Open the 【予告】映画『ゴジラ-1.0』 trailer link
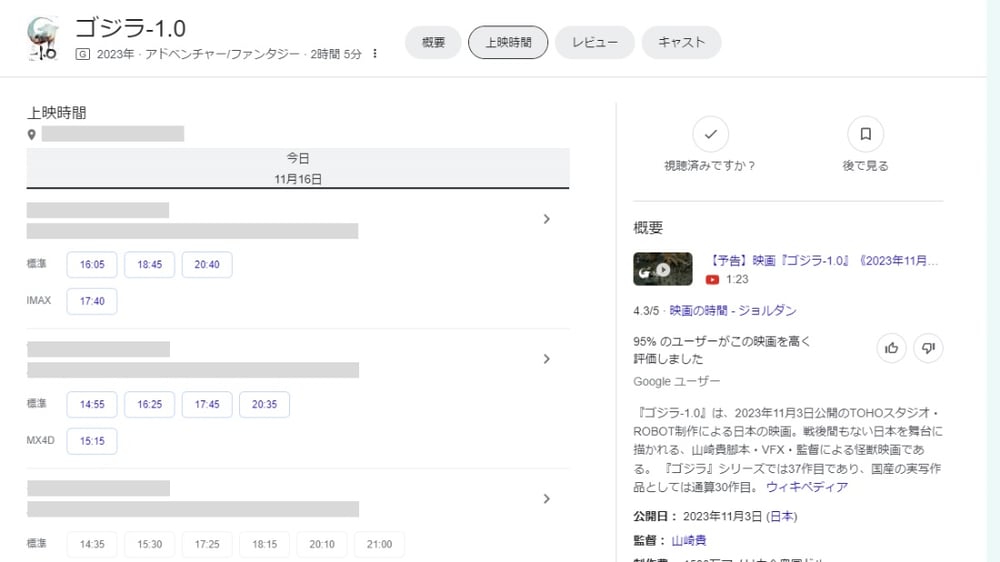Image resolution: width=1000 pixels, height=562 pixels. click(x=823, y=261)
